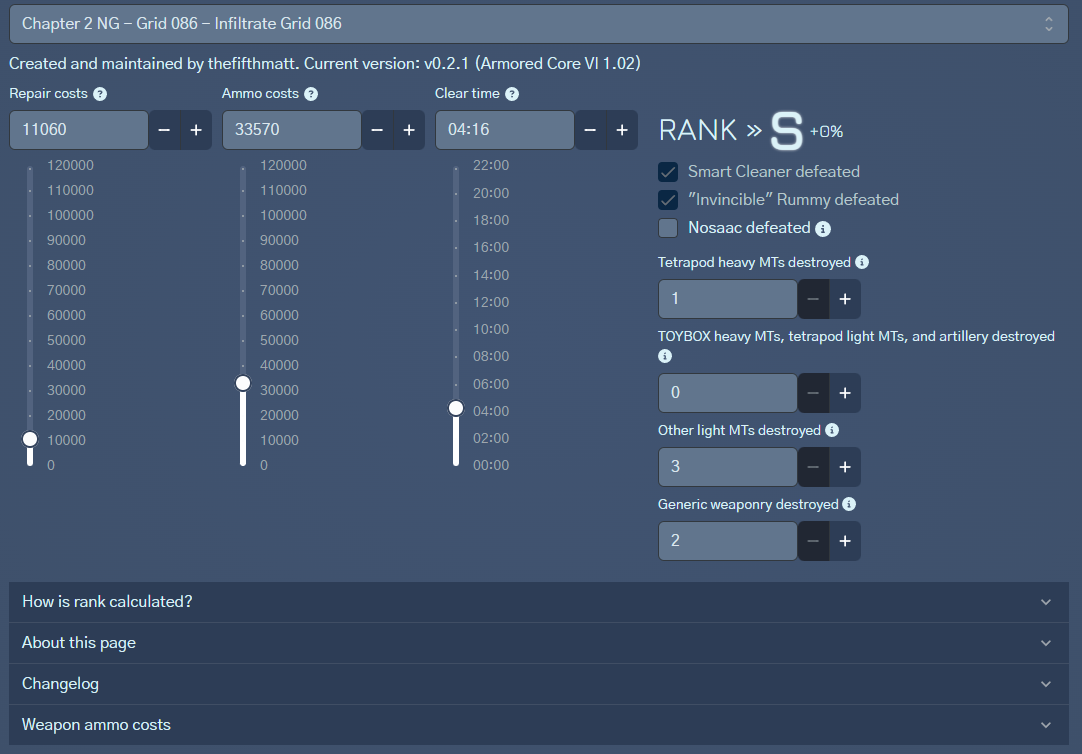Decrease Generic weaponry destroyed count

(813, 541)
